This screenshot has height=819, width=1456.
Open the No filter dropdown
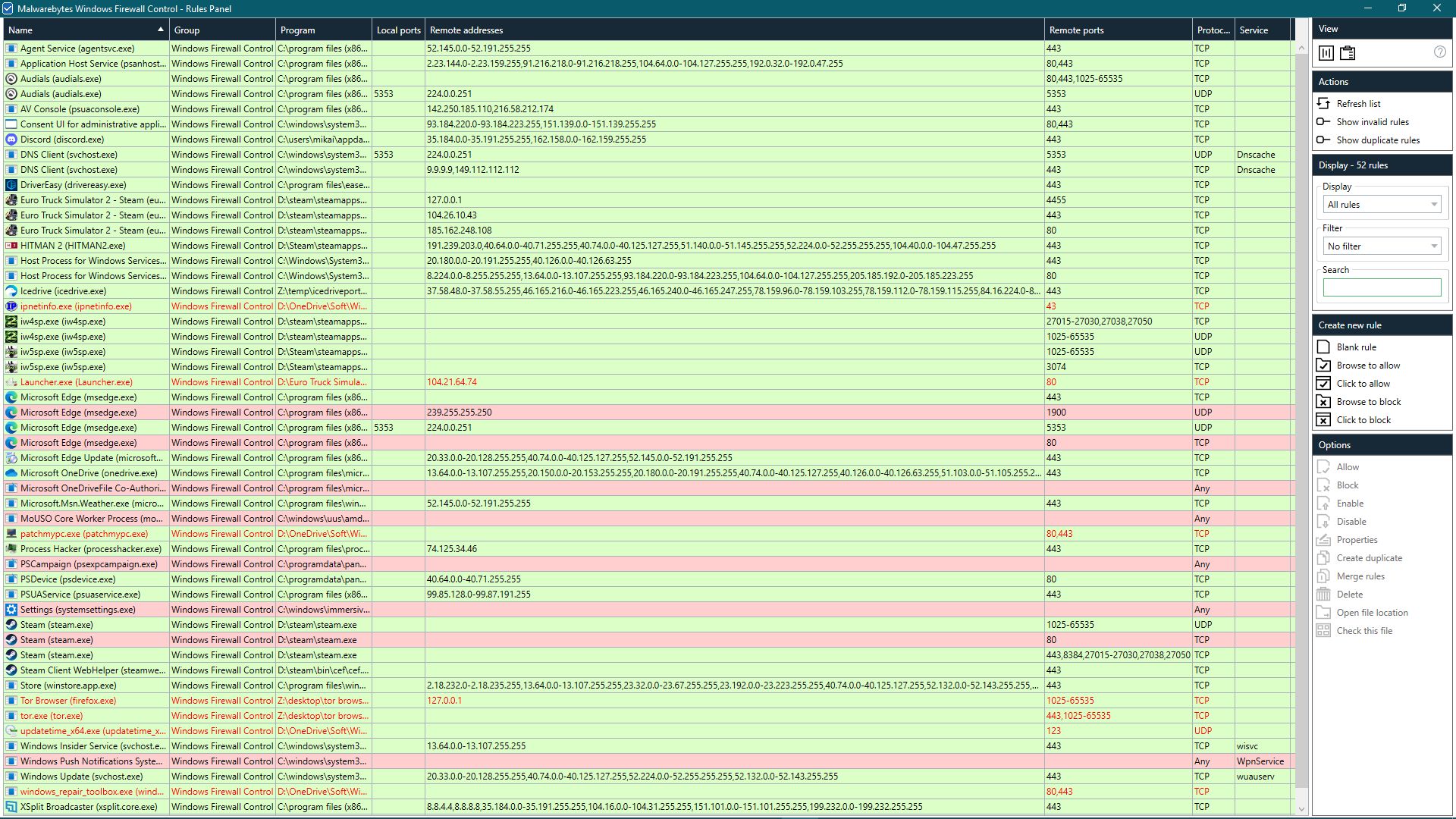tap(1382, 246)
